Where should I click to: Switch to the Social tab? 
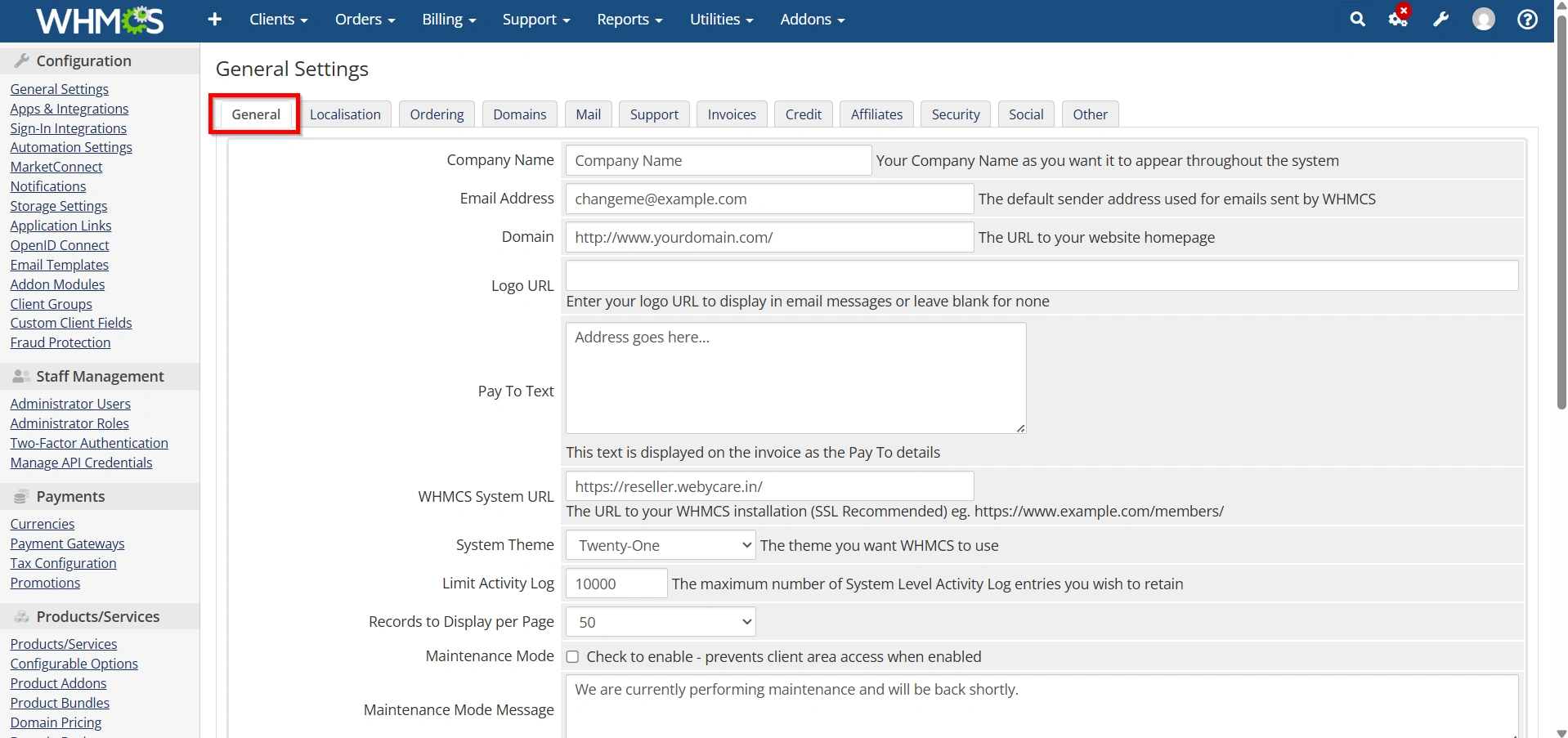1026,114
